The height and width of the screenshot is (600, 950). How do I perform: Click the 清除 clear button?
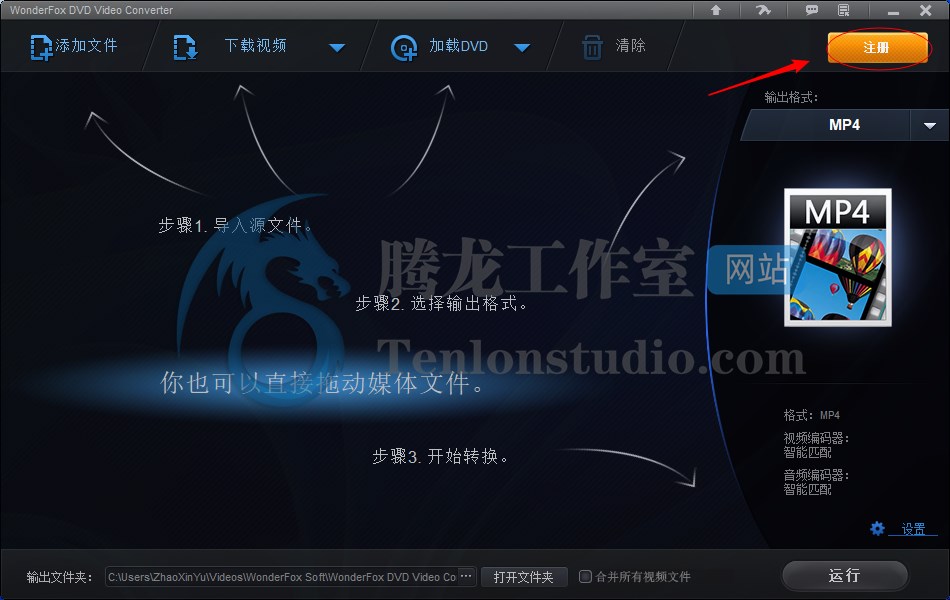pyautogui.click(x=614, y=47)
